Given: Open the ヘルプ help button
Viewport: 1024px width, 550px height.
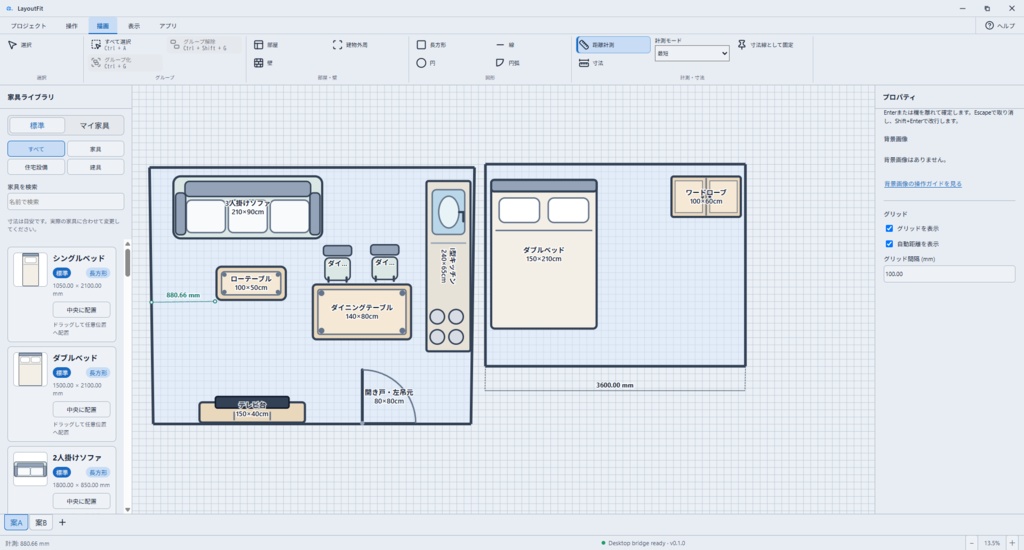Looking at the screenshot, I should click(x=1000, y=25).
